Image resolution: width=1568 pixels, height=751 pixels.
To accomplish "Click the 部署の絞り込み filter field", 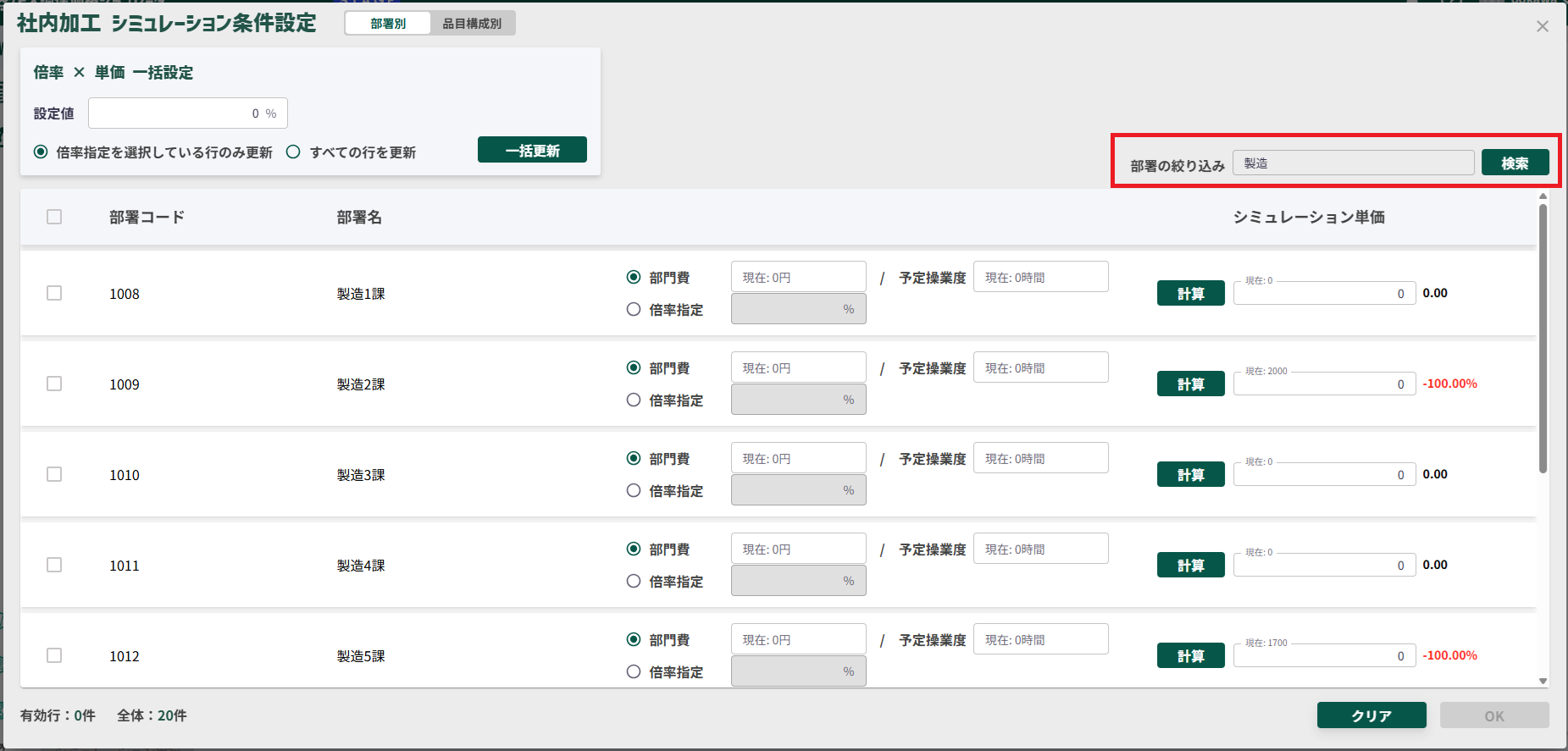I will (x=1353, y=163).
